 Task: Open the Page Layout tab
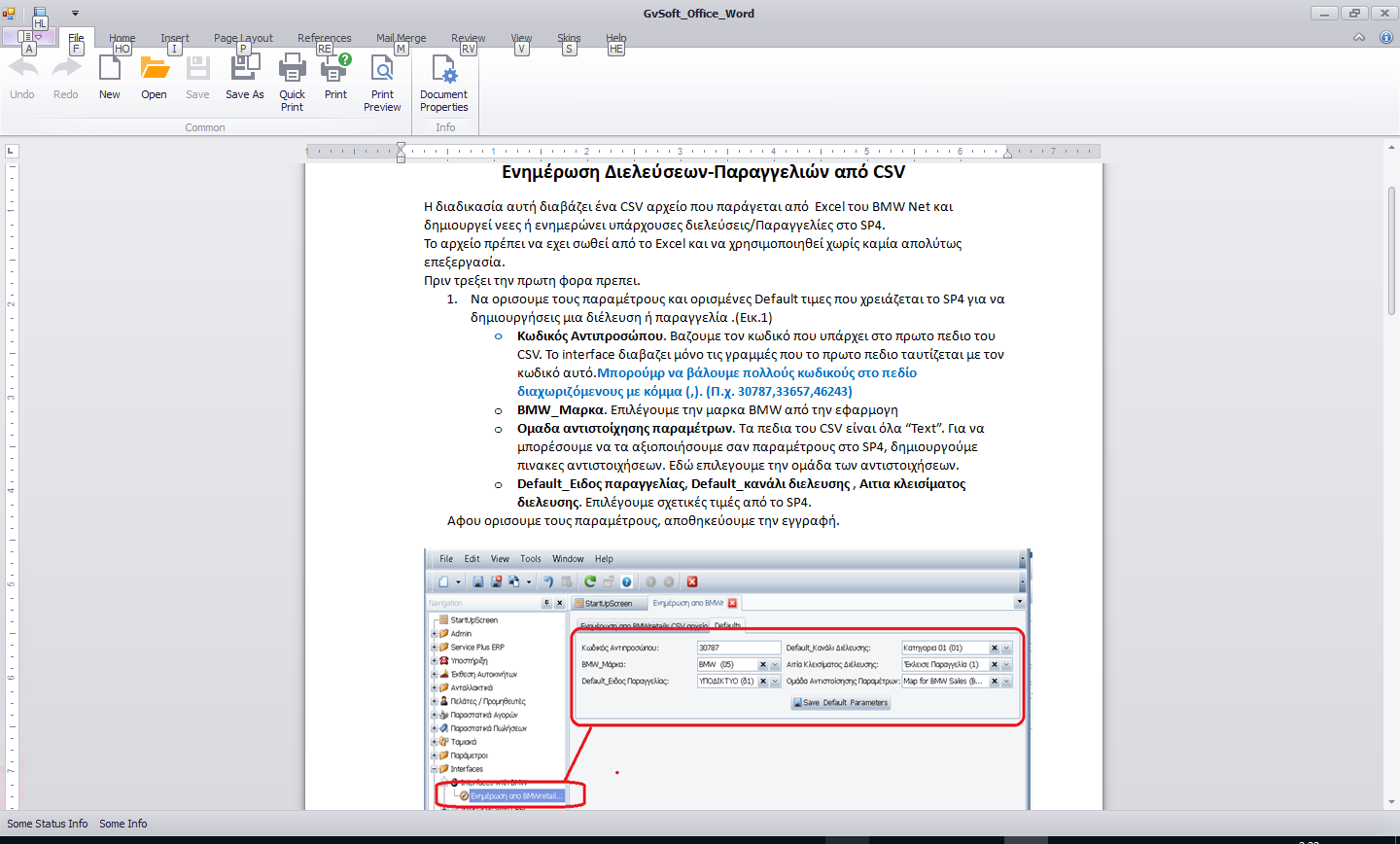(x=243, y=38)
